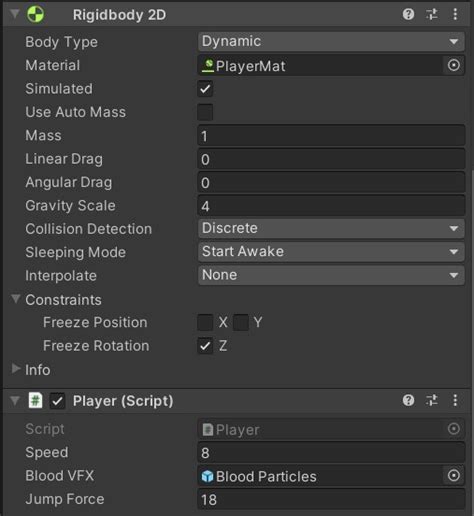
Task: Click the Freeze Rotation label
Action: point(96,346)
